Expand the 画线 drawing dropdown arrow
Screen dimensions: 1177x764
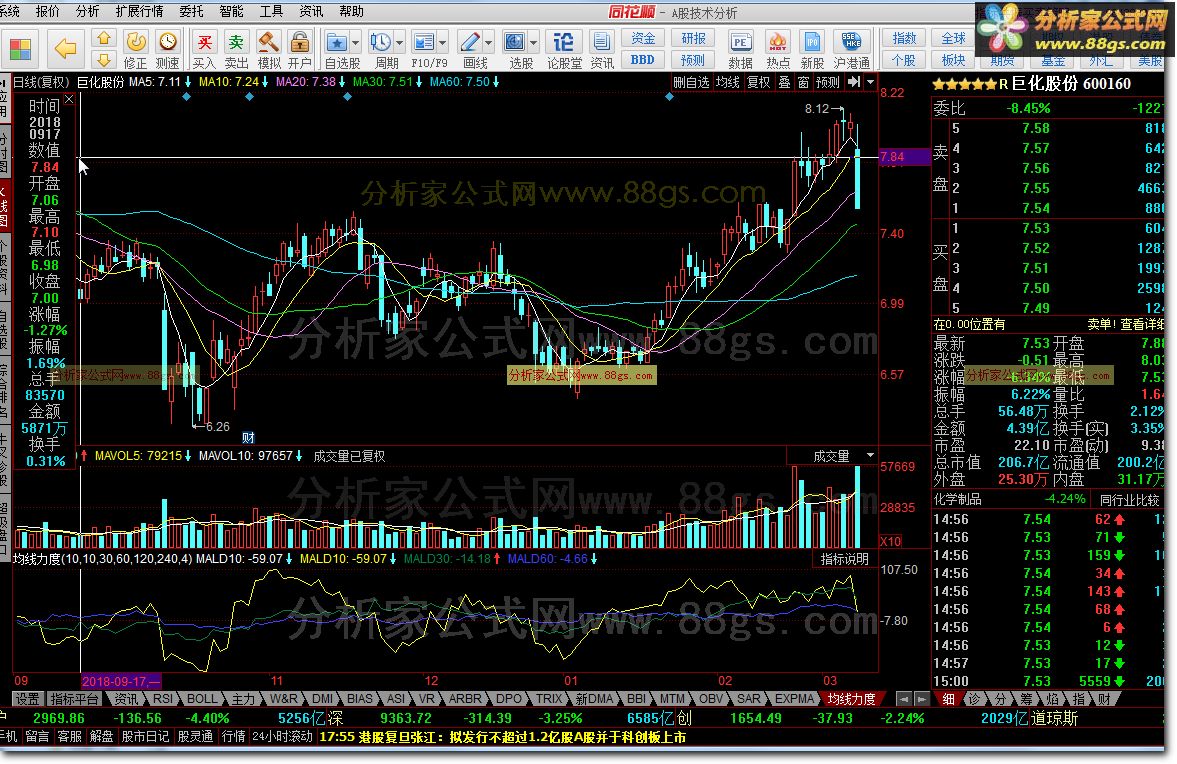point(489,42)
